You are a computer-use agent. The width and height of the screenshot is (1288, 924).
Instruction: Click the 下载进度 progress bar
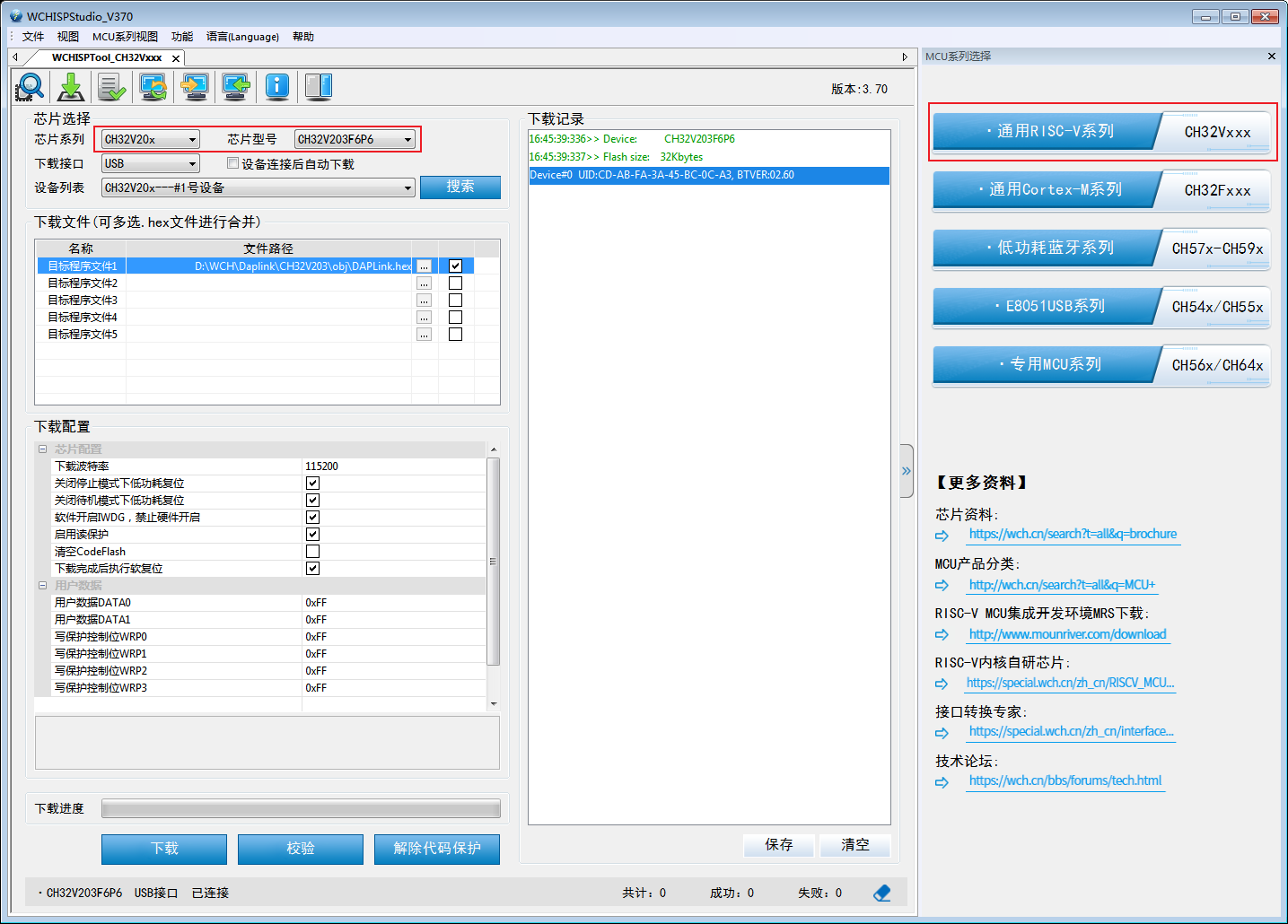tap(301, 809)
